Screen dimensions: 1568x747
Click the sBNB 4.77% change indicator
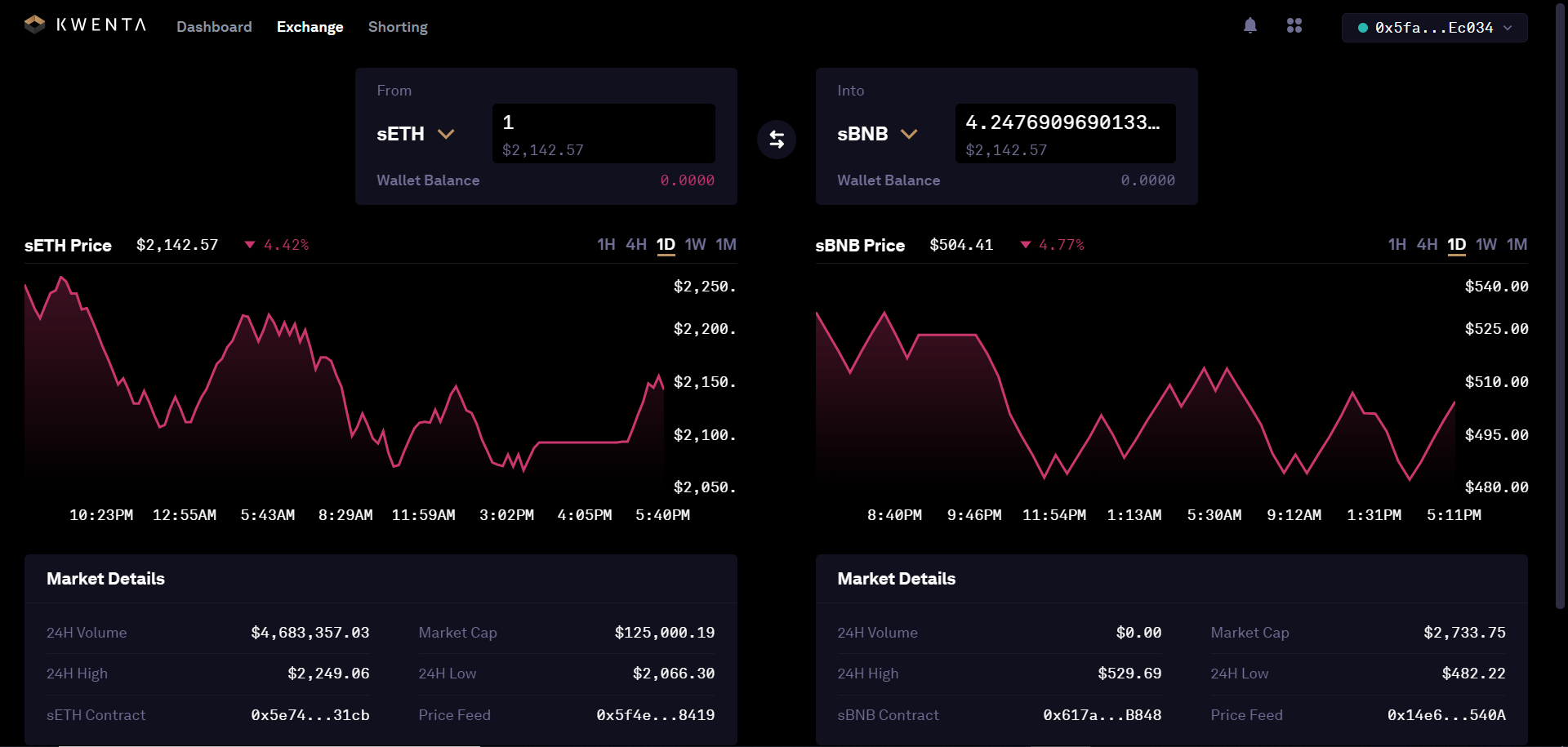pyautogui.click(x=1052, y=245)
